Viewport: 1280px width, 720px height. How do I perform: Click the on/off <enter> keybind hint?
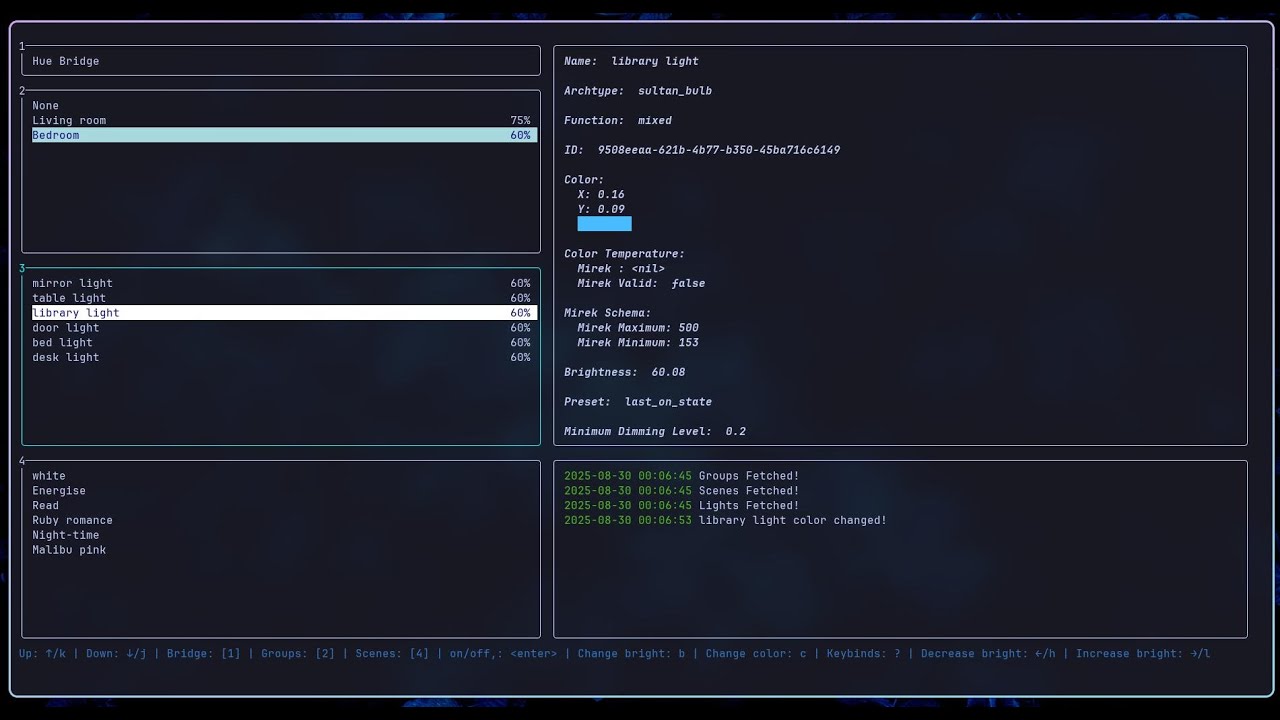[503, 654]
